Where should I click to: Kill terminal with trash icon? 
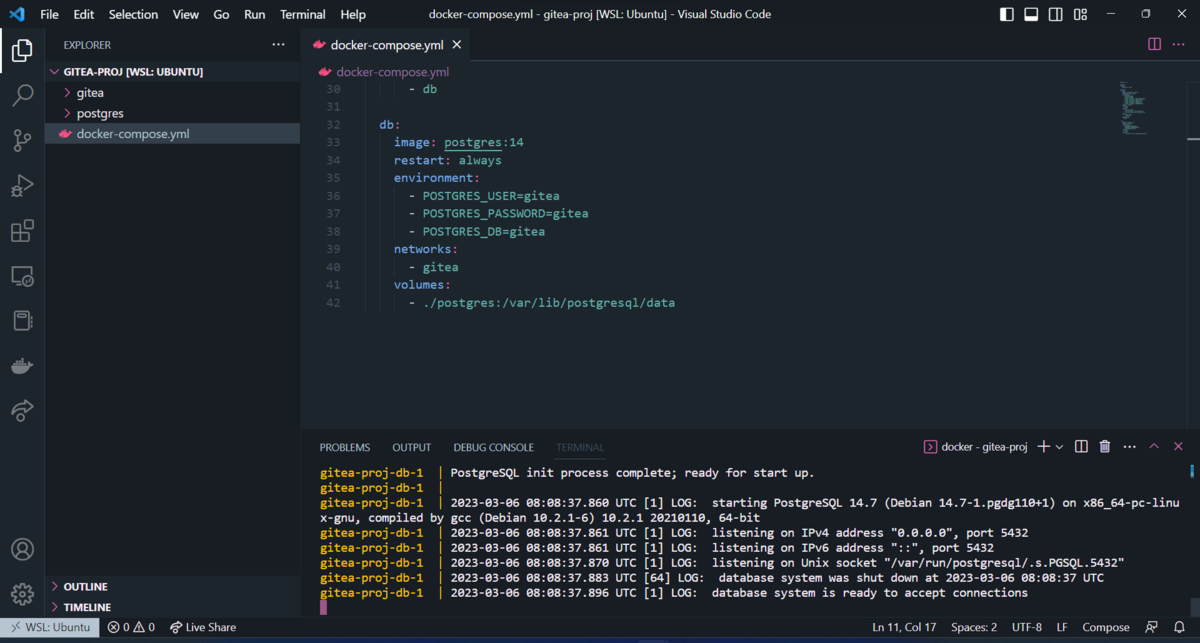1105,447
